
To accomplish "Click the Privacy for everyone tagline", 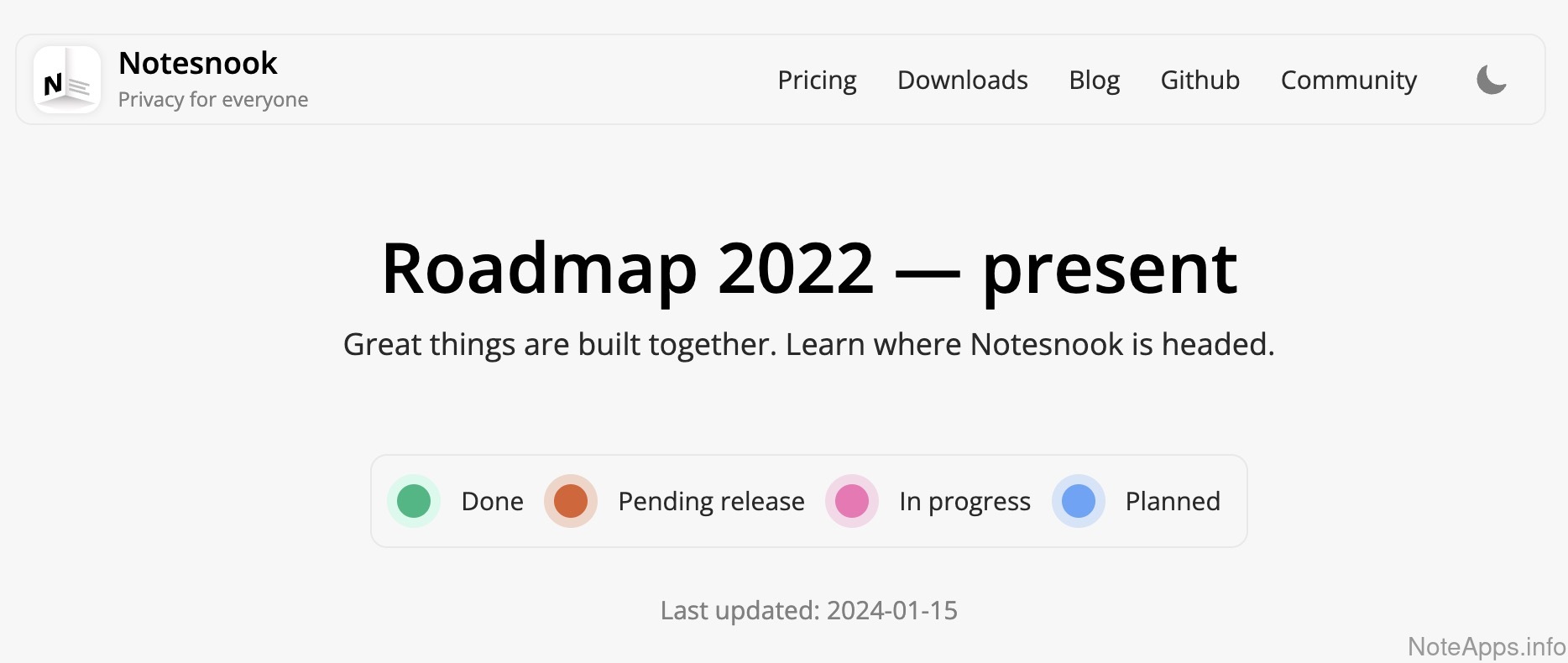I will tap(213, 100).
